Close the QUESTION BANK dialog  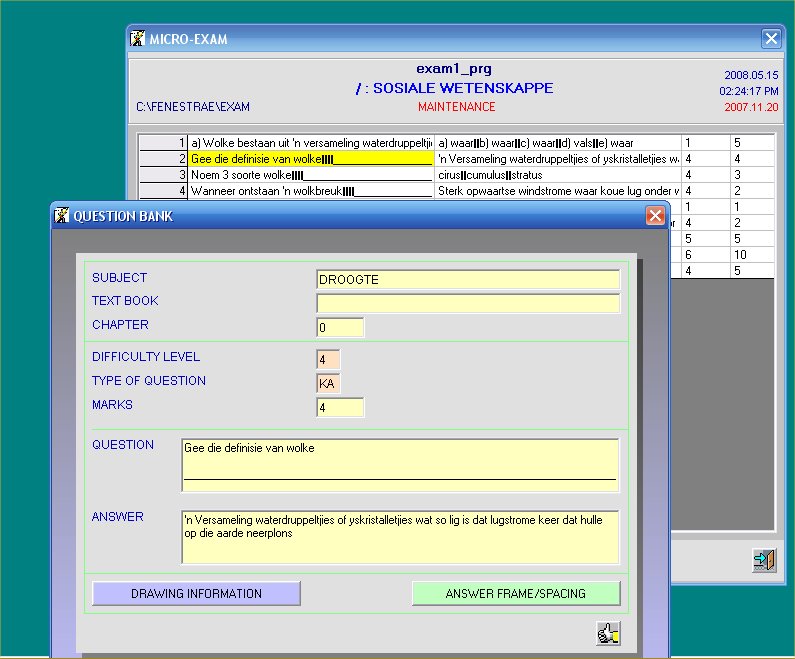pos(655,216)
